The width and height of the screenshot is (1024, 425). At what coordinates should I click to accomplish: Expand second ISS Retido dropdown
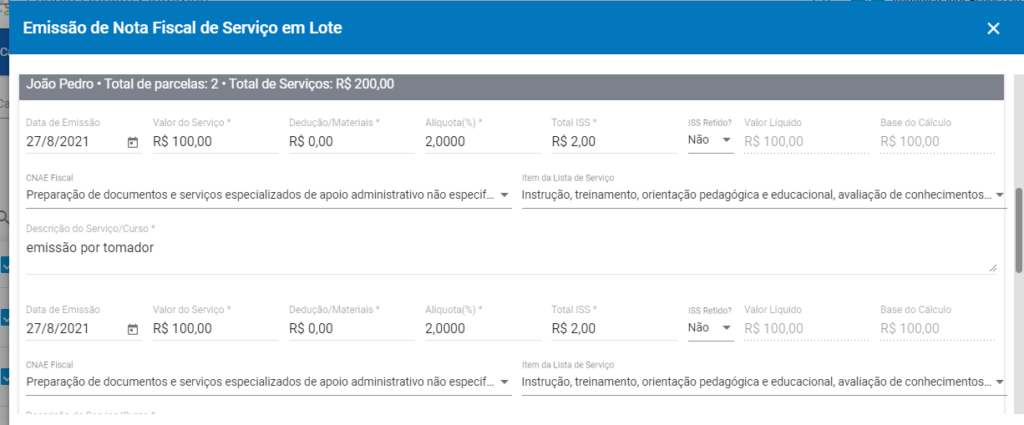(711, 328)
